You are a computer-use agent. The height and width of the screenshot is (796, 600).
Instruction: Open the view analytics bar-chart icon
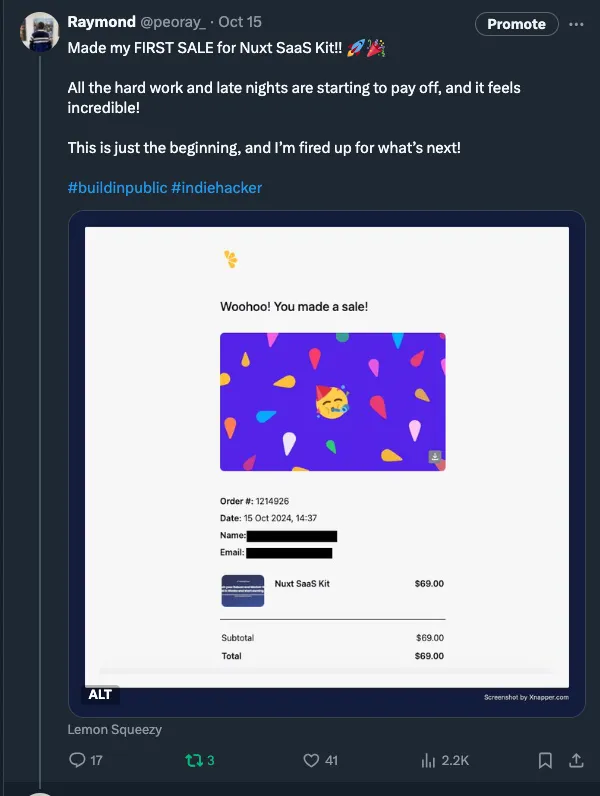point(428,760)
